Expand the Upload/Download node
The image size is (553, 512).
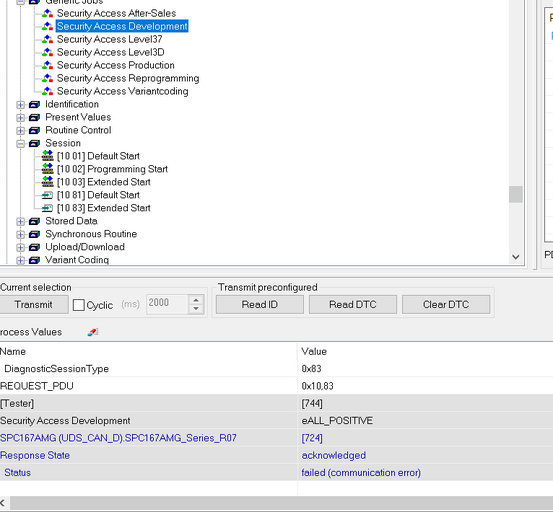pyautogui.click(x=20, y=248)
